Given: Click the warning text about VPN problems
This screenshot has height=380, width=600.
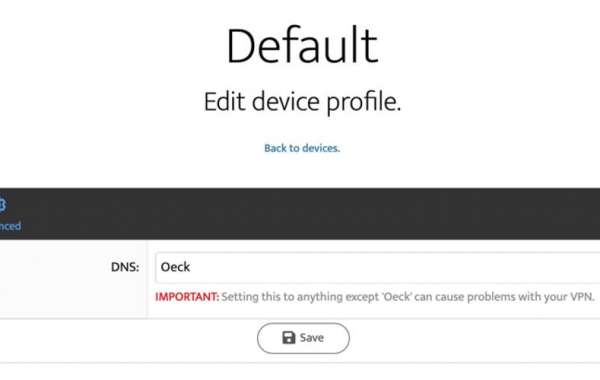Looking at the screenshot, I should [408, 297].
